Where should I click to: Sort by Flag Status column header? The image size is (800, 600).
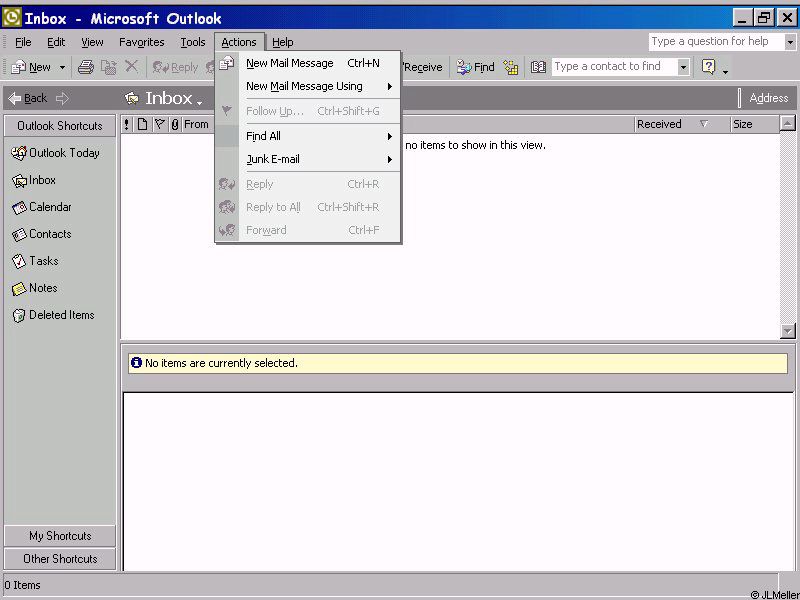(160, 124)
